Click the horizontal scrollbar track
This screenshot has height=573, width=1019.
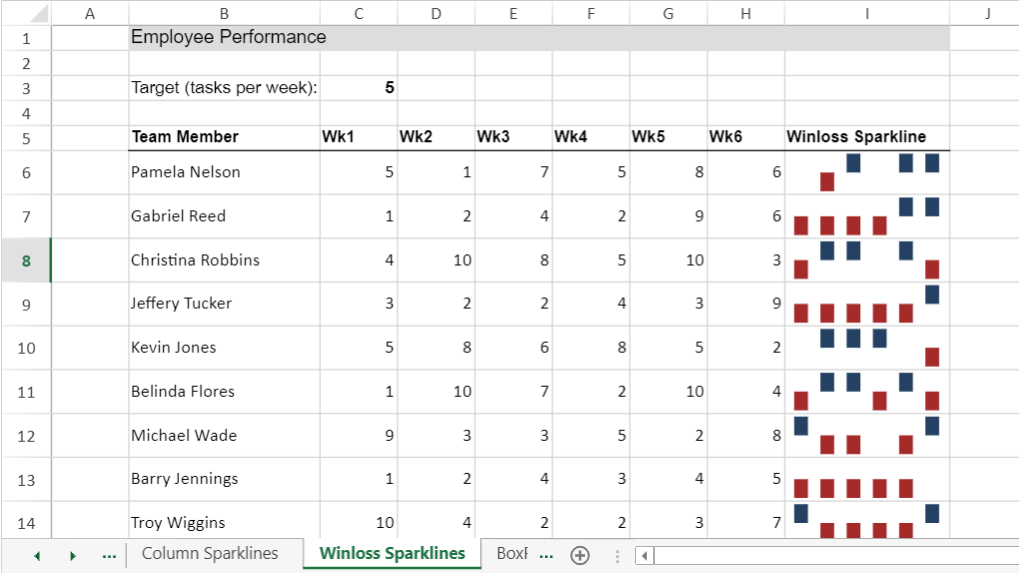click(830, 556)
